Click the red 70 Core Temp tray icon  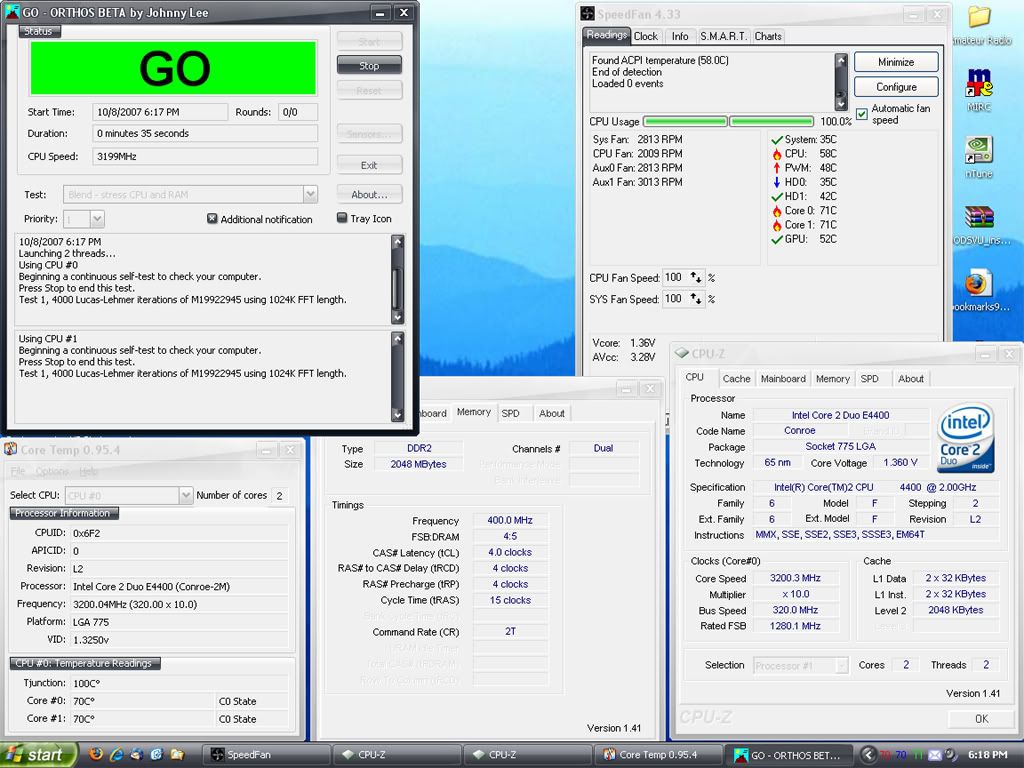click(x=886, y=755)
